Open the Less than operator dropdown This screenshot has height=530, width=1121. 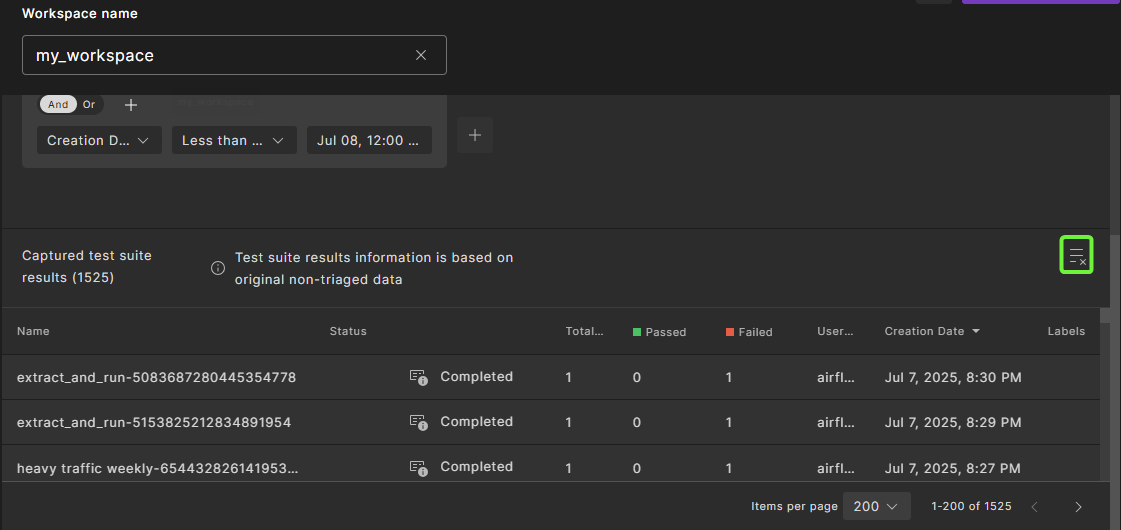coord(232,141)
